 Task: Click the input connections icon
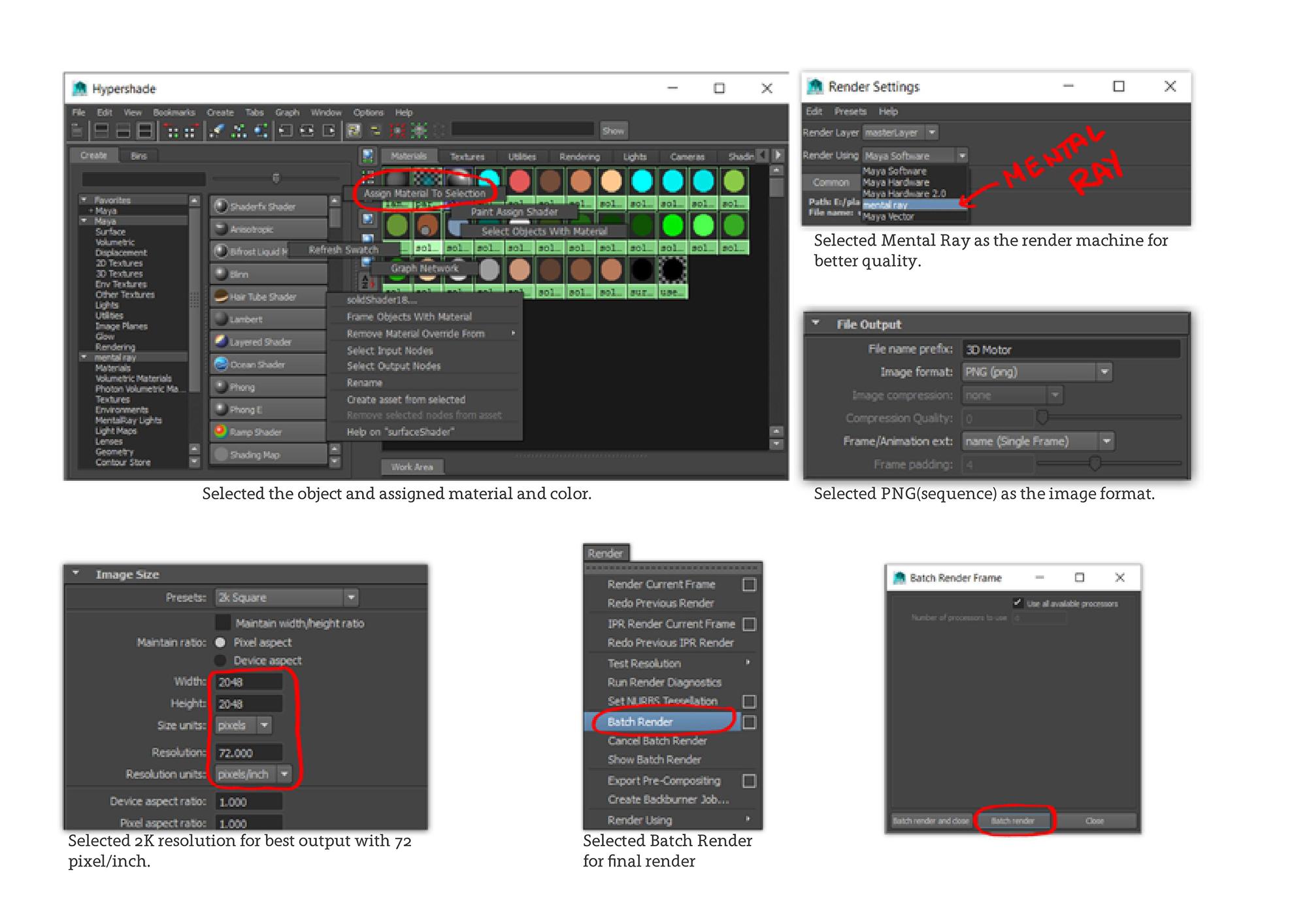pyautogui.click(x=285, y=131)
